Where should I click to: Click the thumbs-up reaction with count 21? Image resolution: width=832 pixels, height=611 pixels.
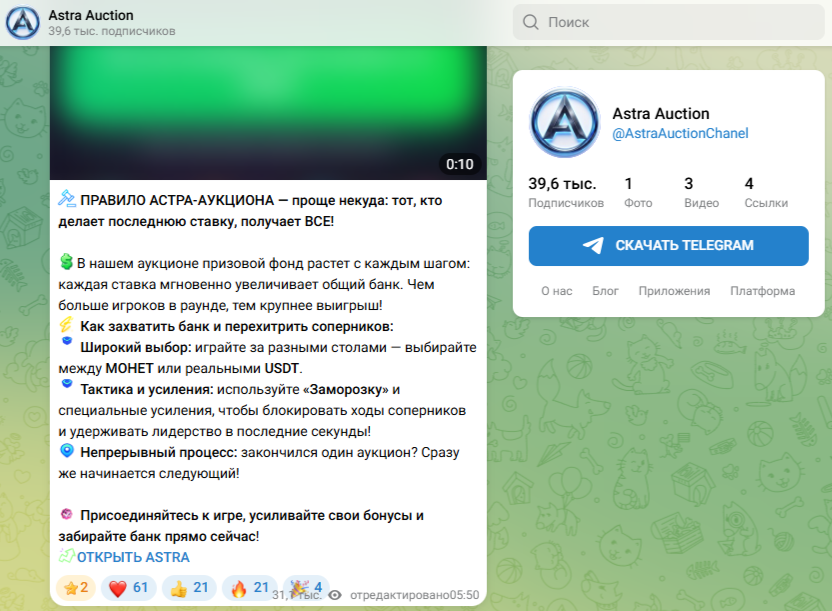[x=189, y=588]
